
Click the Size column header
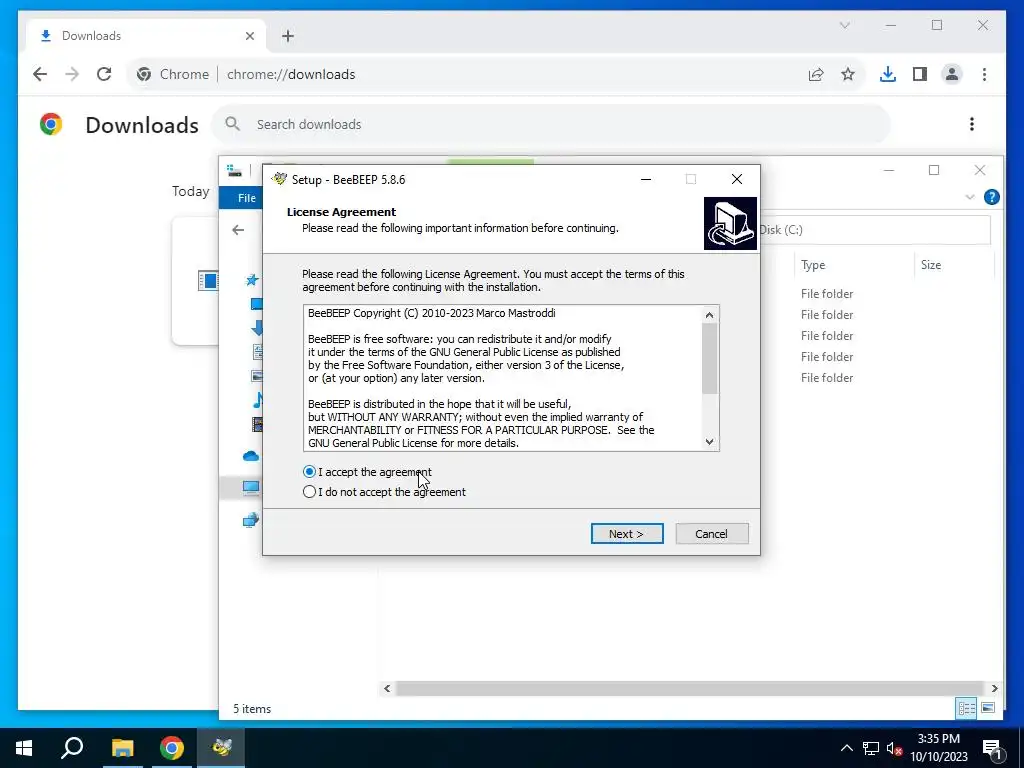click(x=931, y=264)
